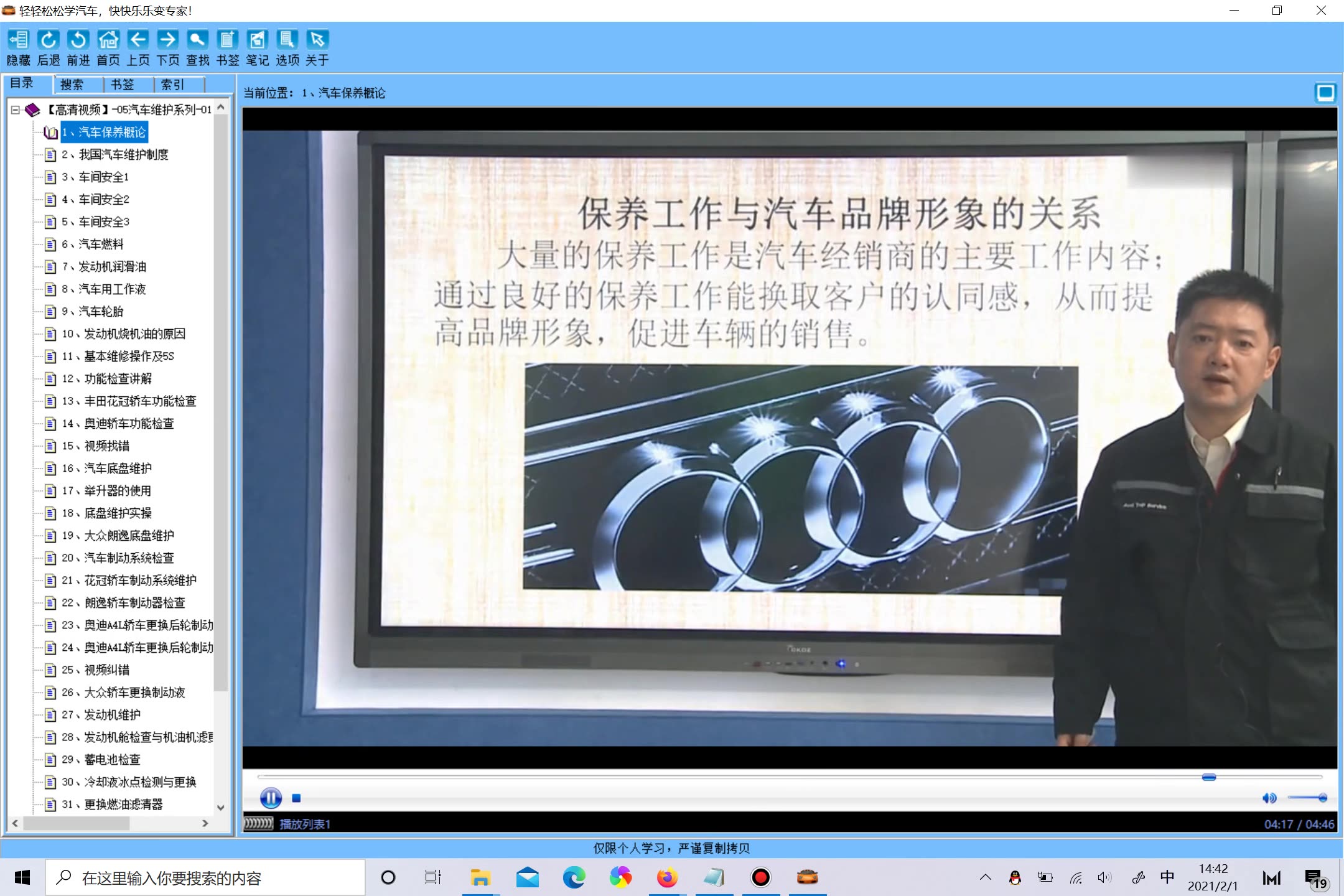Open Firefox from the taskbar

666,878
